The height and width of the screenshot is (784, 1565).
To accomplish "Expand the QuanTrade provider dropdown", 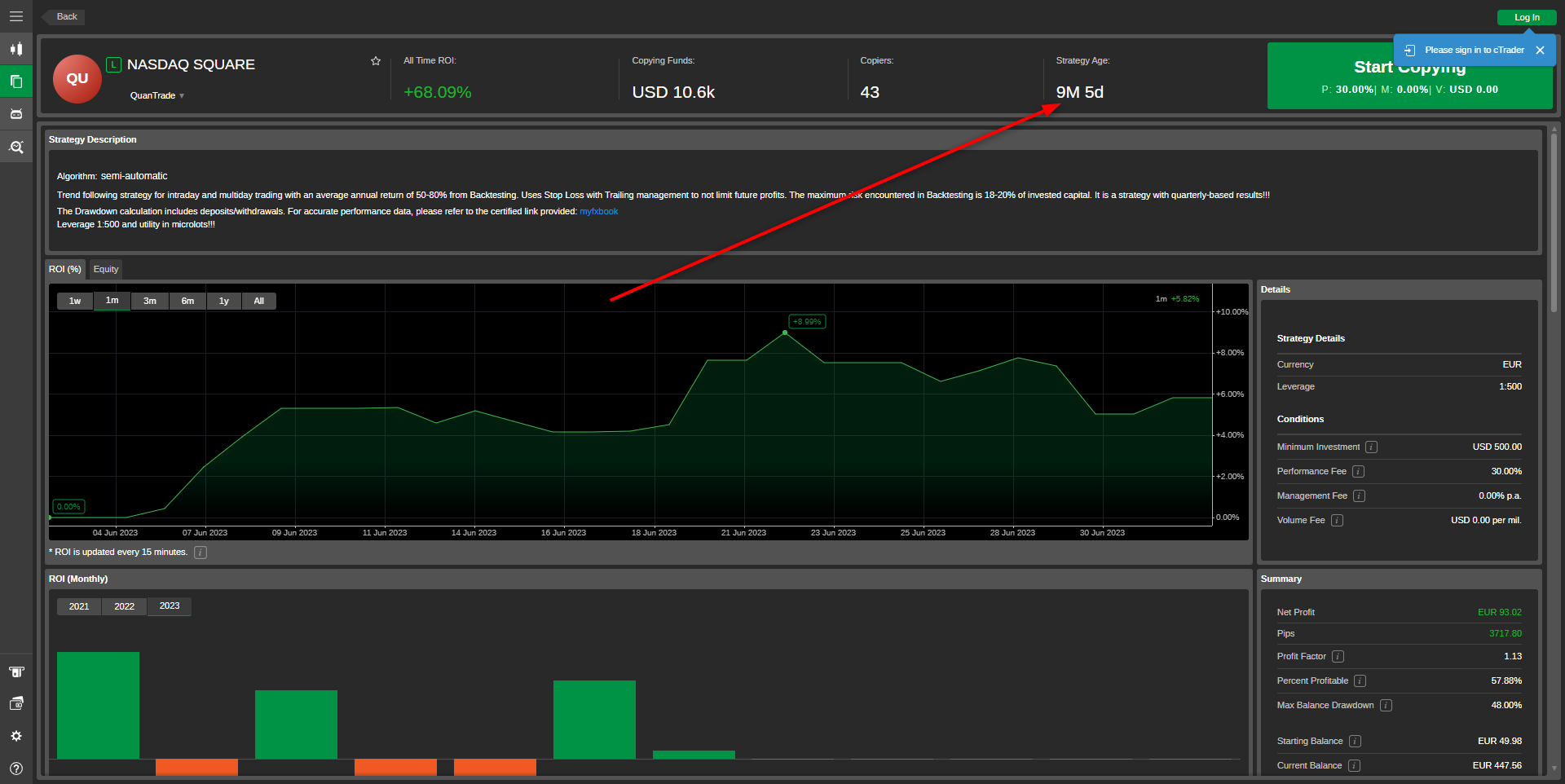I will click(x=157, y=95).
